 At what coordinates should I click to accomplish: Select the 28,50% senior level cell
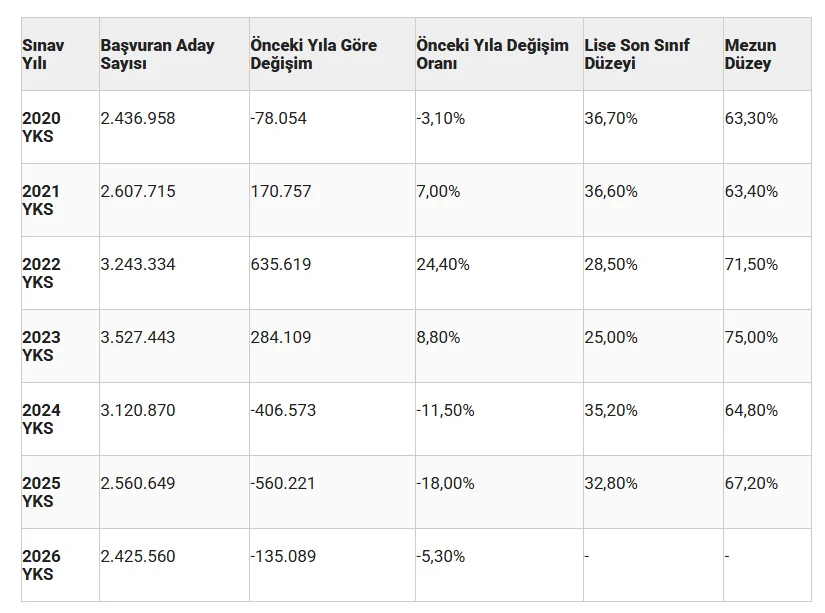611,264
